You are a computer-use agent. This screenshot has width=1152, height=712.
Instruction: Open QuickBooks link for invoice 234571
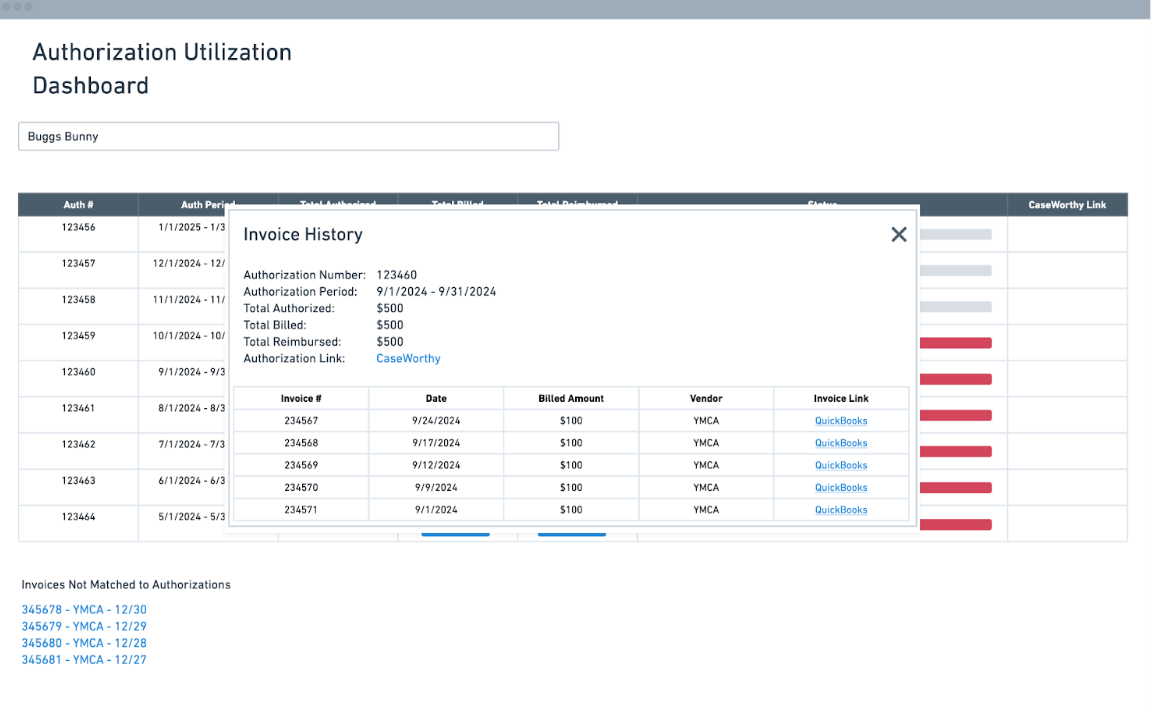[840, 509]
